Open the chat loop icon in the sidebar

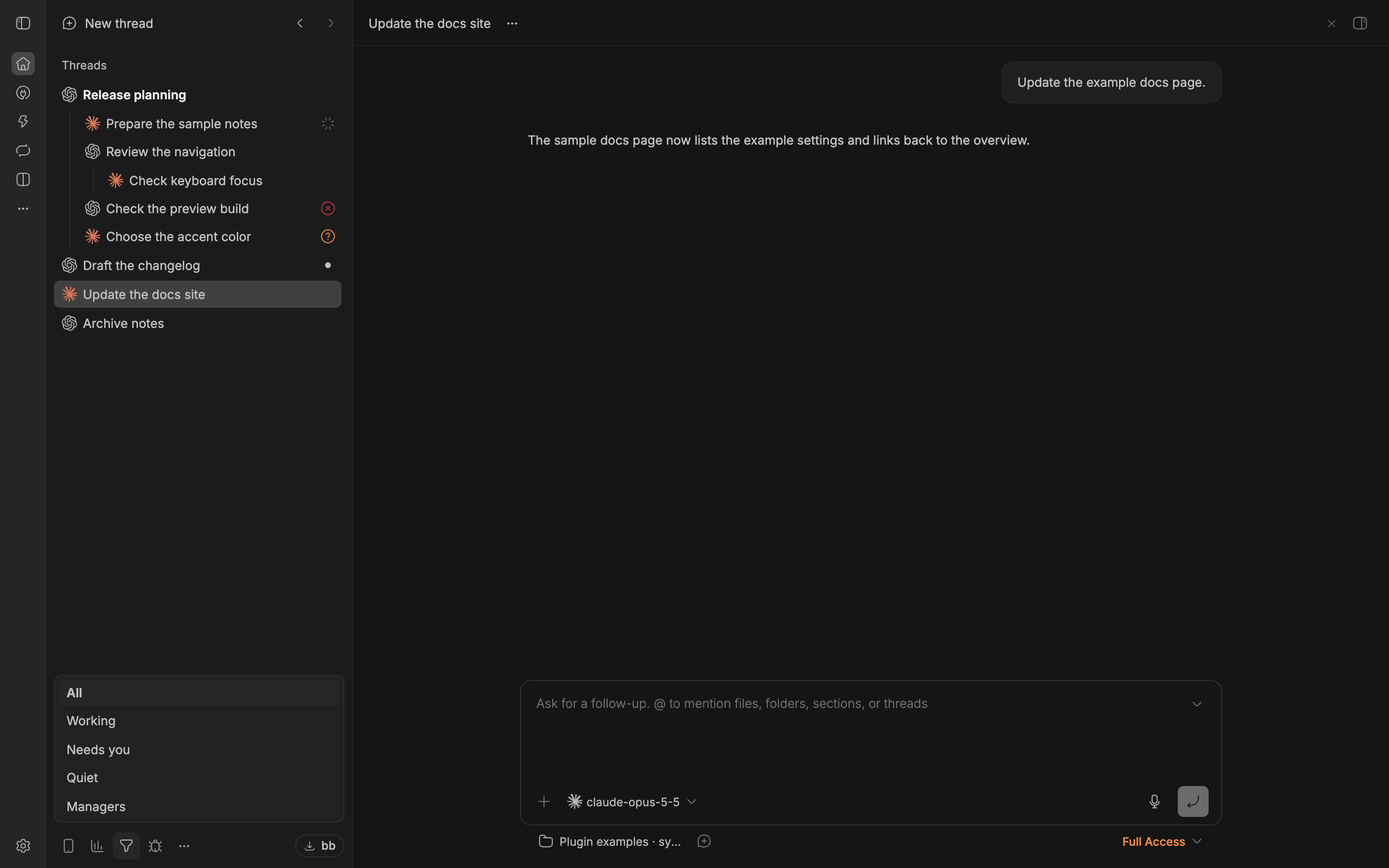point(23,151)
